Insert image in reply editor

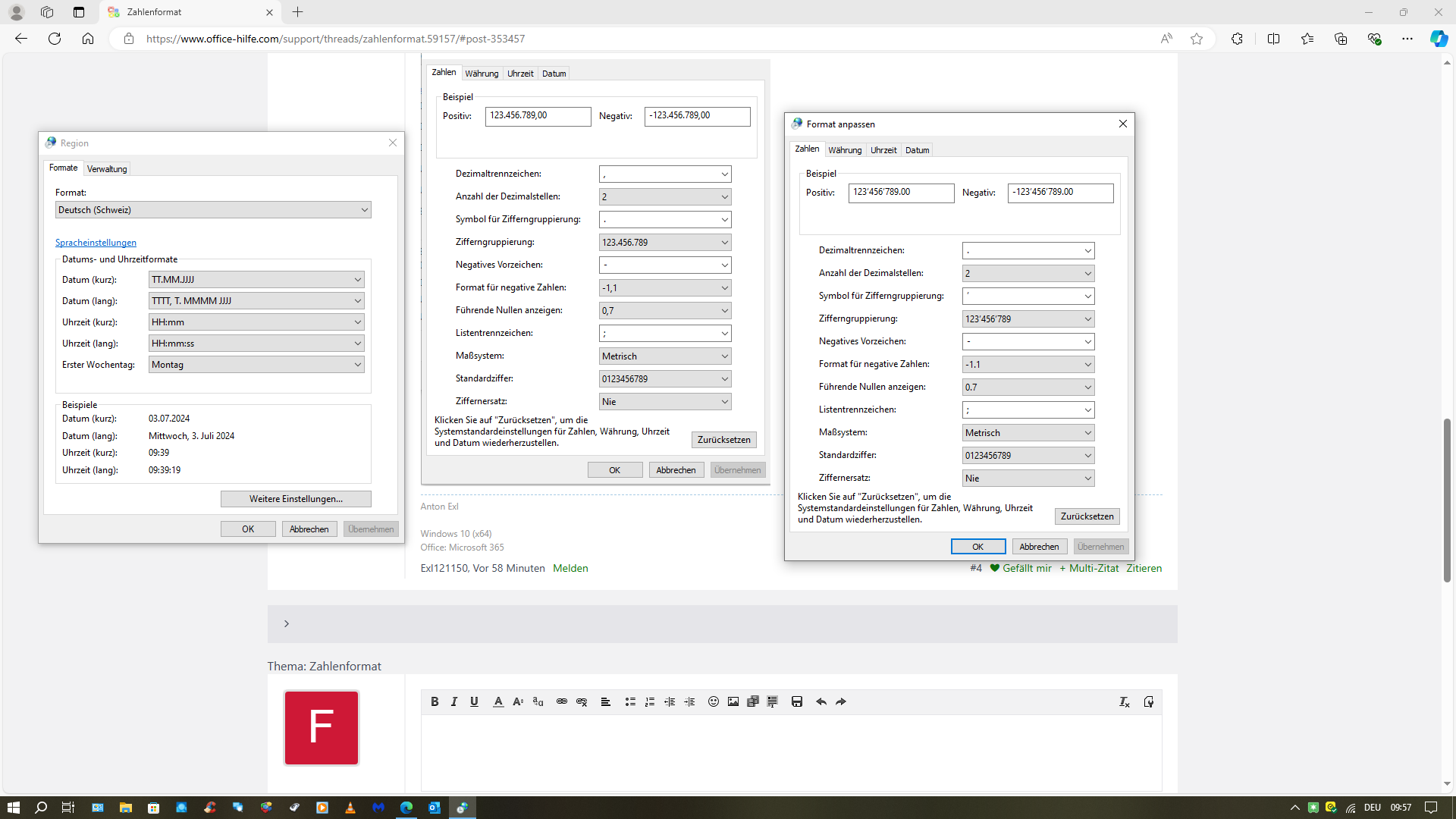pyautogui.click(x=733, y=702)
